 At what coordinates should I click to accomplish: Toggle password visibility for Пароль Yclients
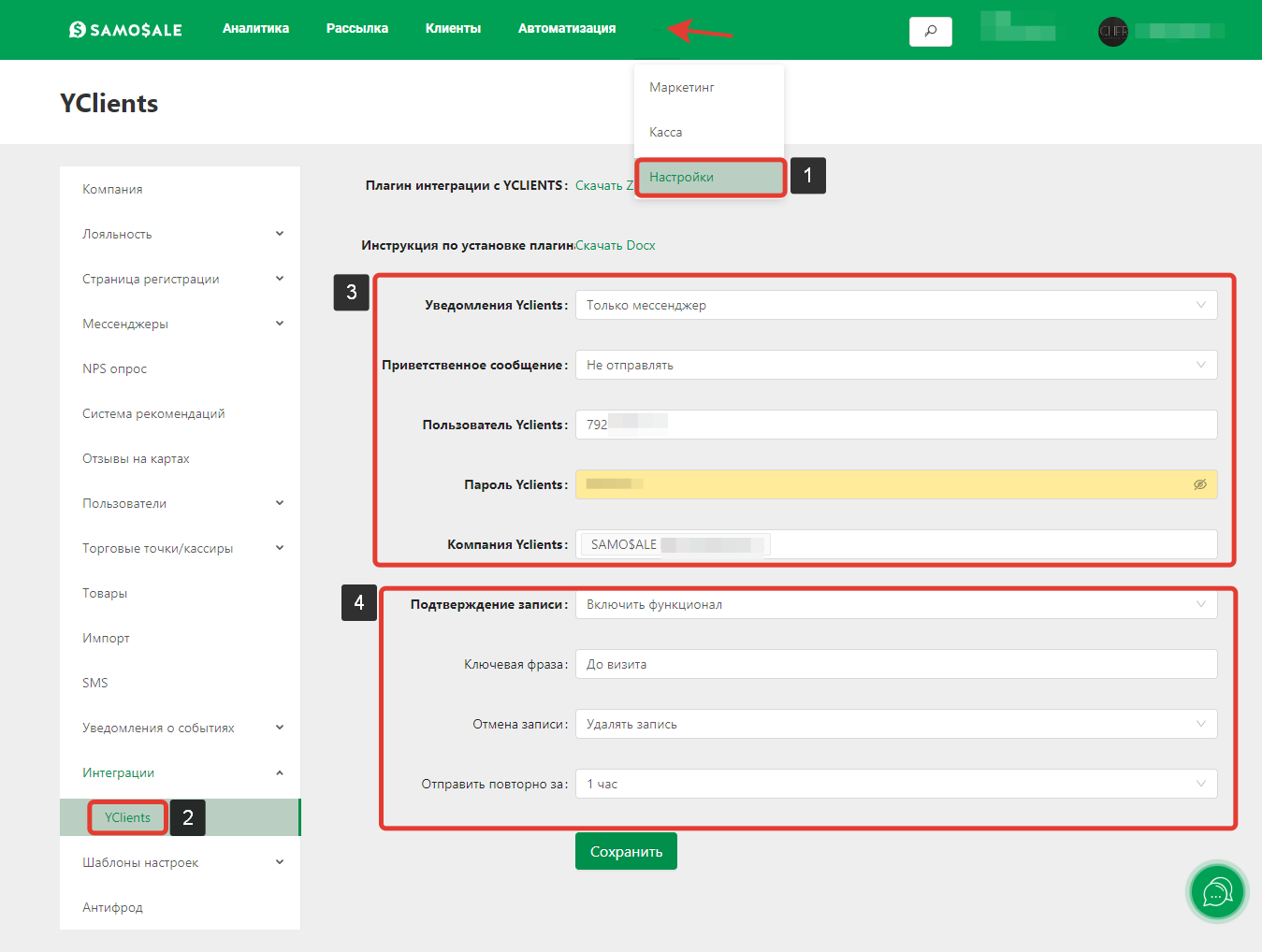point(1200,484)
